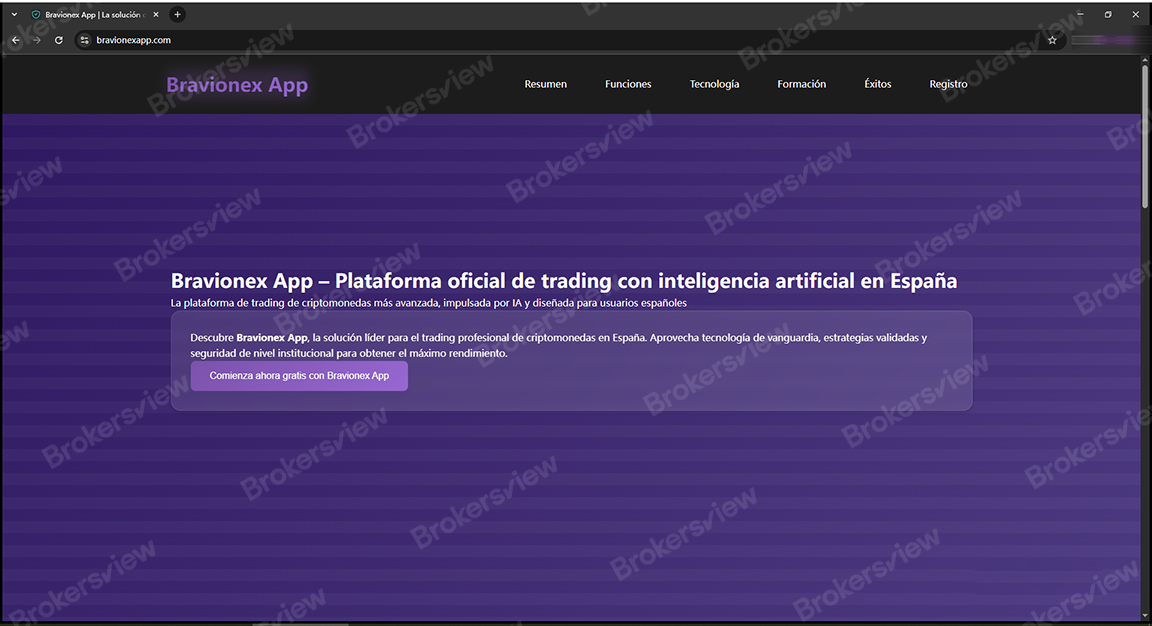Select Éxitos from the navigation bar
The image size is (1152, 626).
pyautogui.click(x=877, y=84)
